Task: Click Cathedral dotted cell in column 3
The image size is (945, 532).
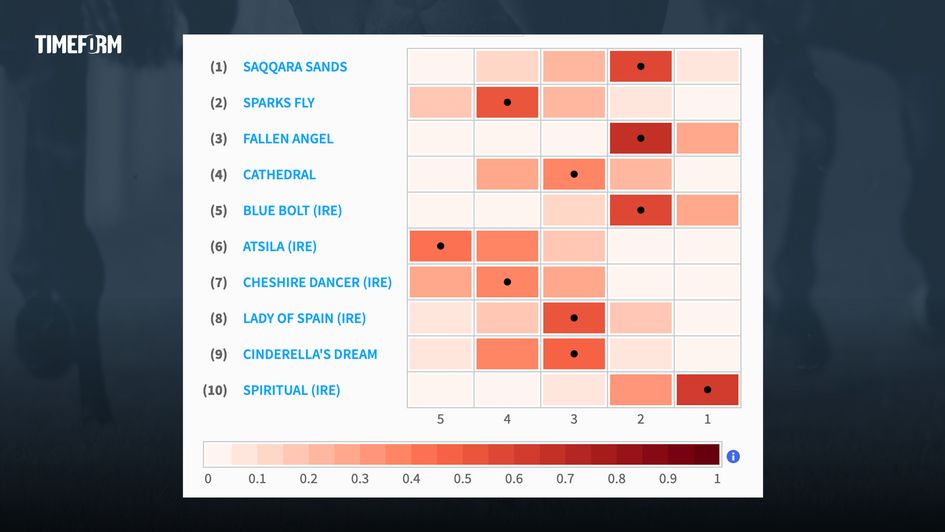Action: [574, 174]
